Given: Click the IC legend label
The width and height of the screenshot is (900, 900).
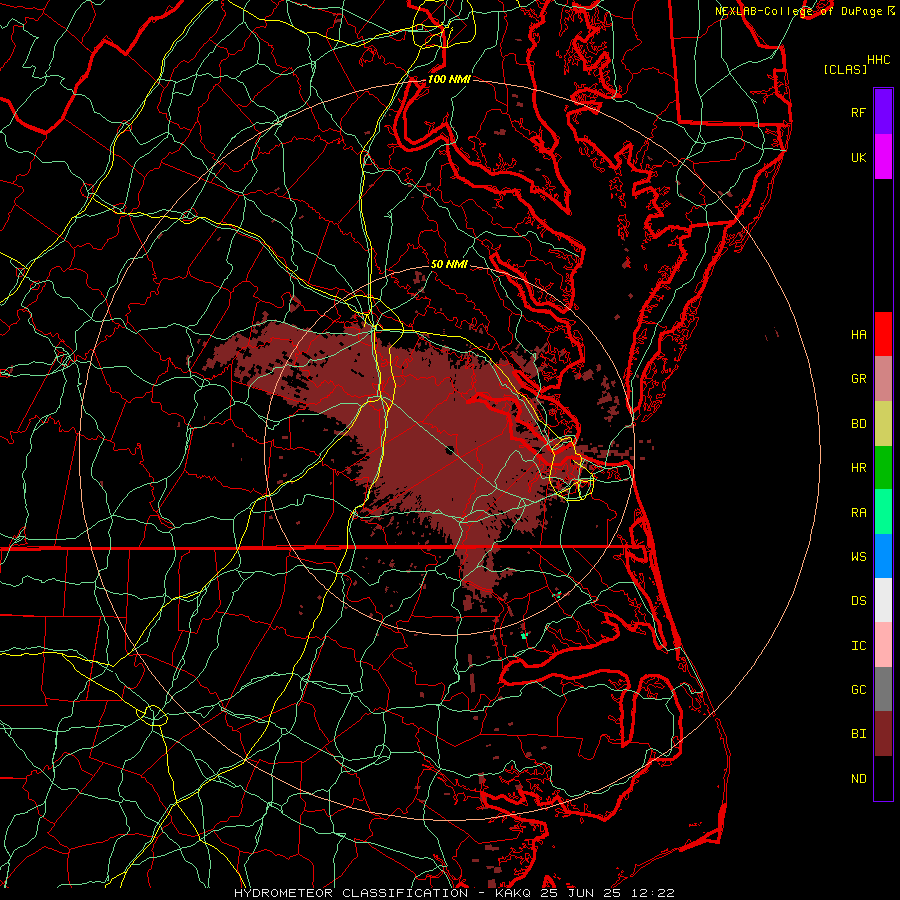Looking at the screenshot, I should click(x=858, y=646).
